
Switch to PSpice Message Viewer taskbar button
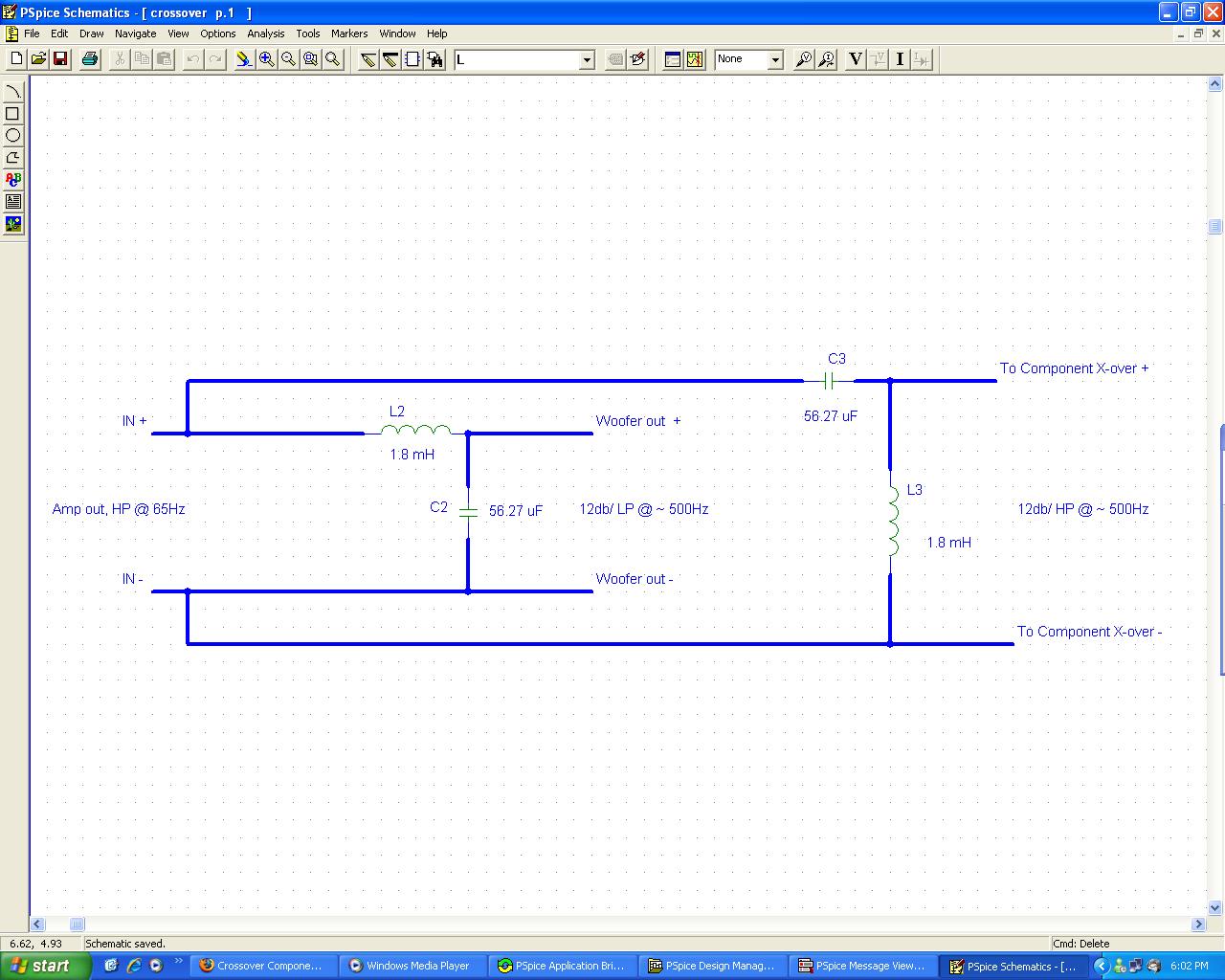861,966
